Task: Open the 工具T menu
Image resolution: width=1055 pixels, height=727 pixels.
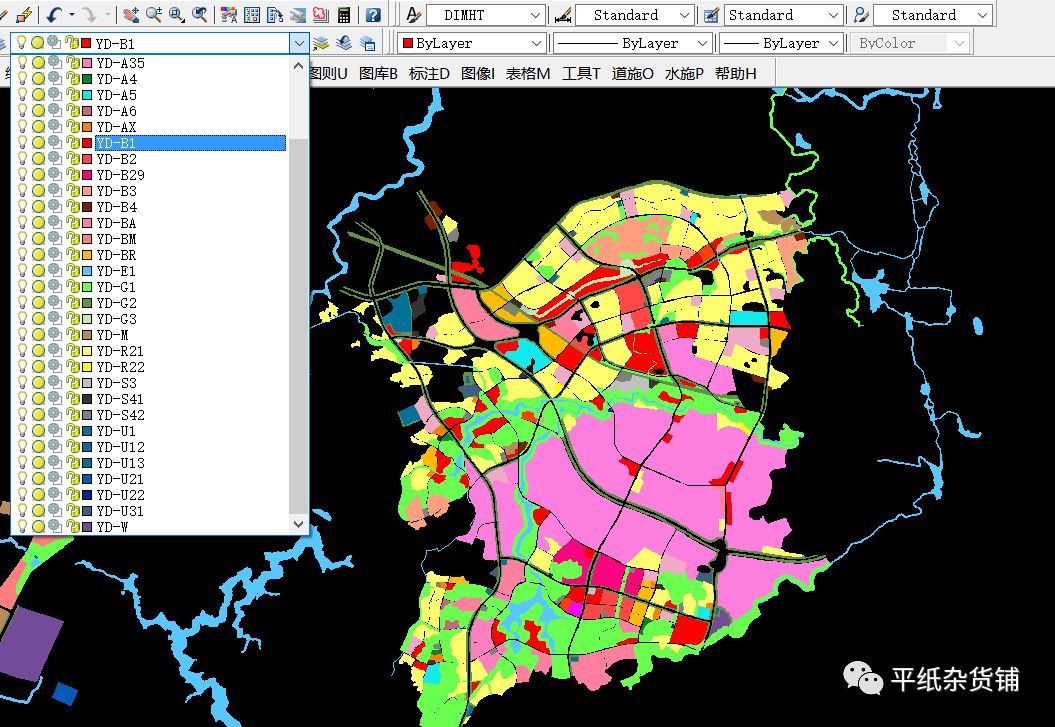Action: (581, 73)
